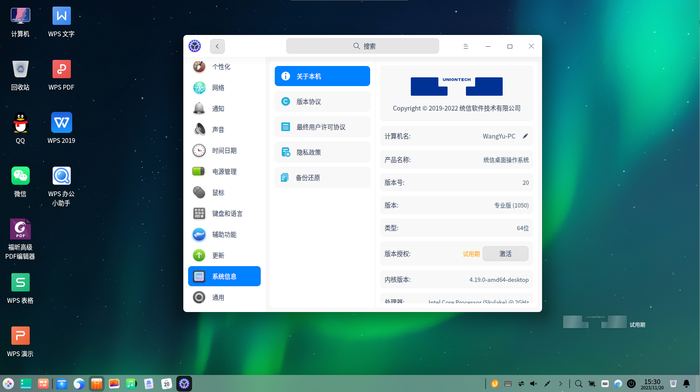Click the back arrow button
The height and width of the screenshot is (392, 700).
pos(217,46)
